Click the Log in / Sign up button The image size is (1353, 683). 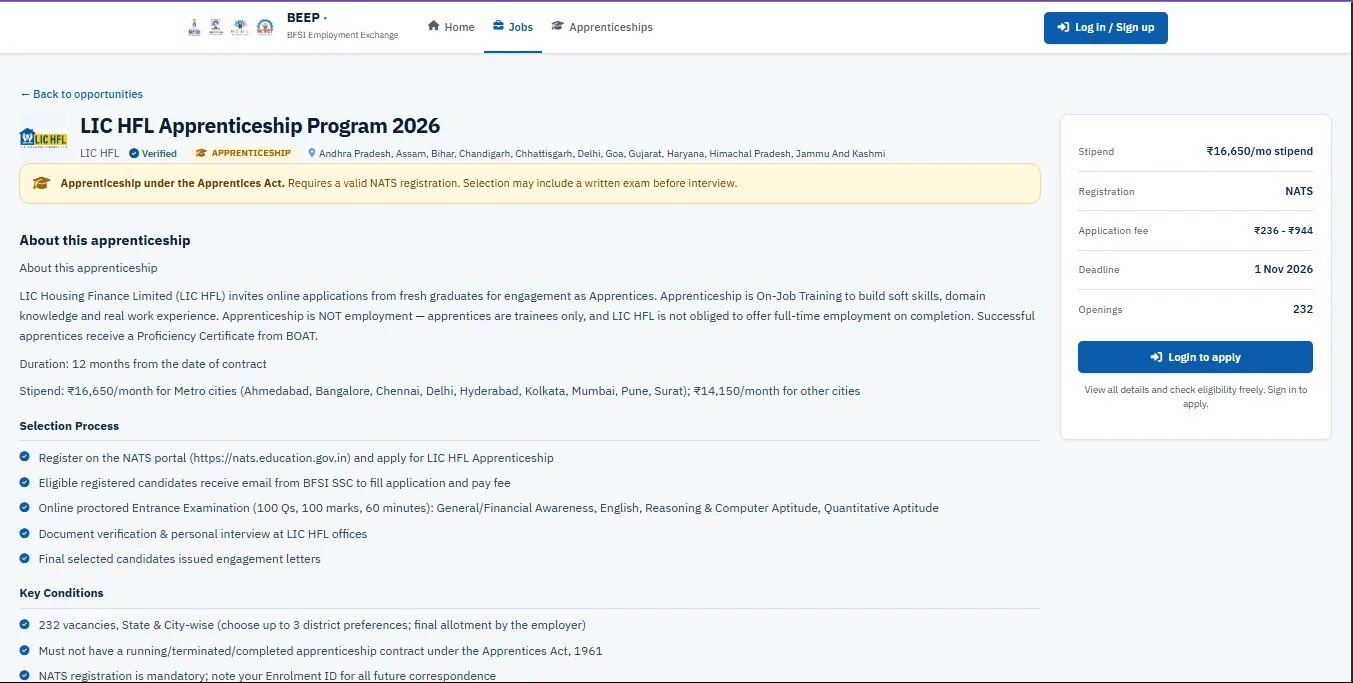point(1106,28)
